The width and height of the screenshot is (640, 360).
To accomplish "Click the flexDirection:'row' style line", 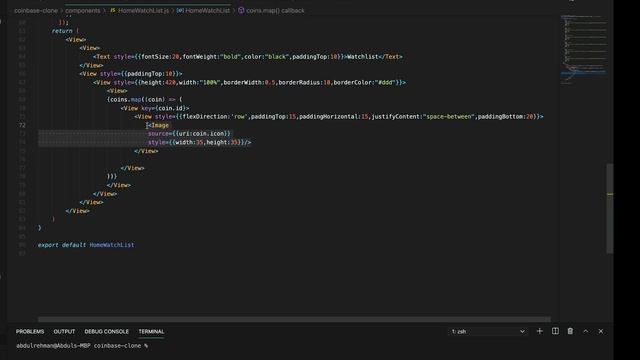I will click(x=339, y=117).
